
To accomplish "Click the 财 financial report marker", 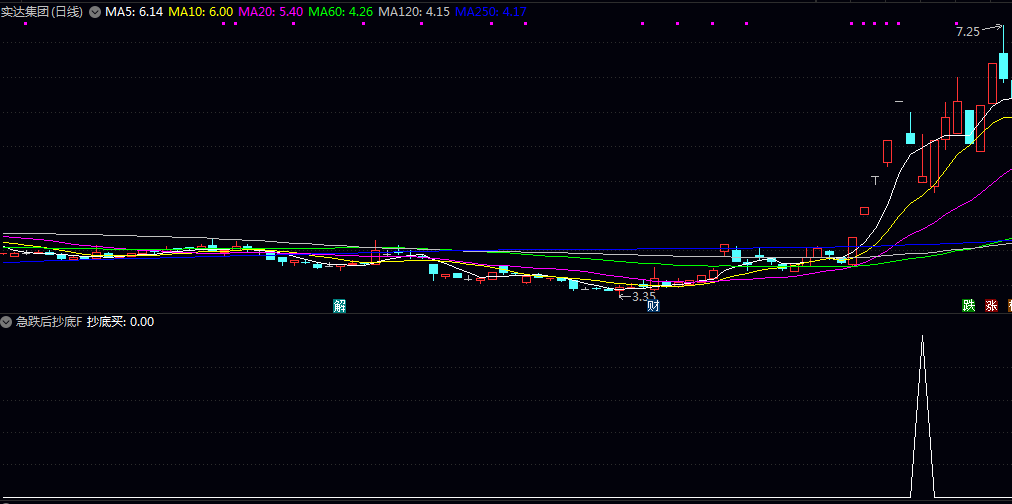I will point(653,306).
